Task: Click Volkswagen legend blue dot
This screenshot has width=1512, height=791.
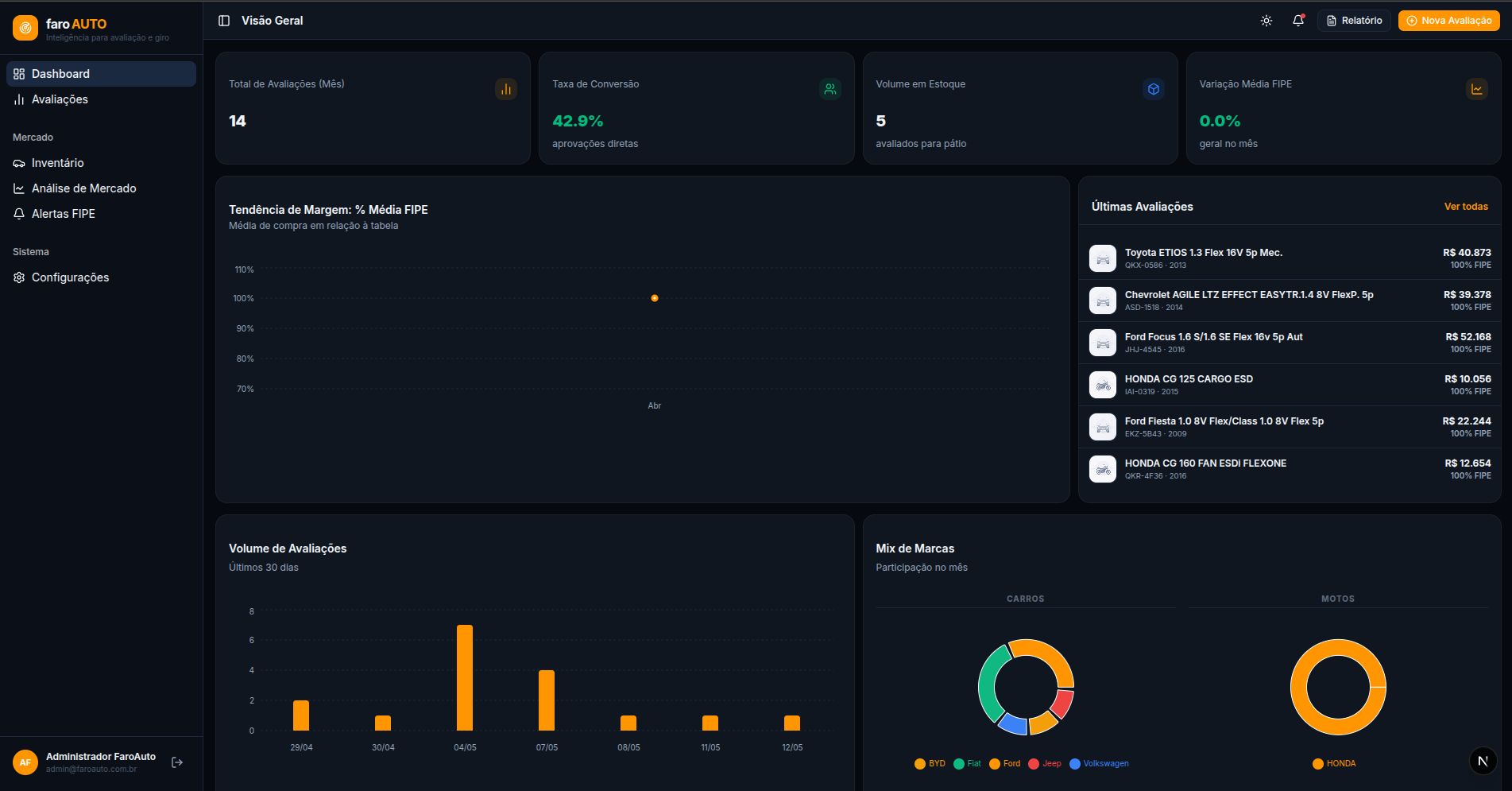Action: point(1075,764)
